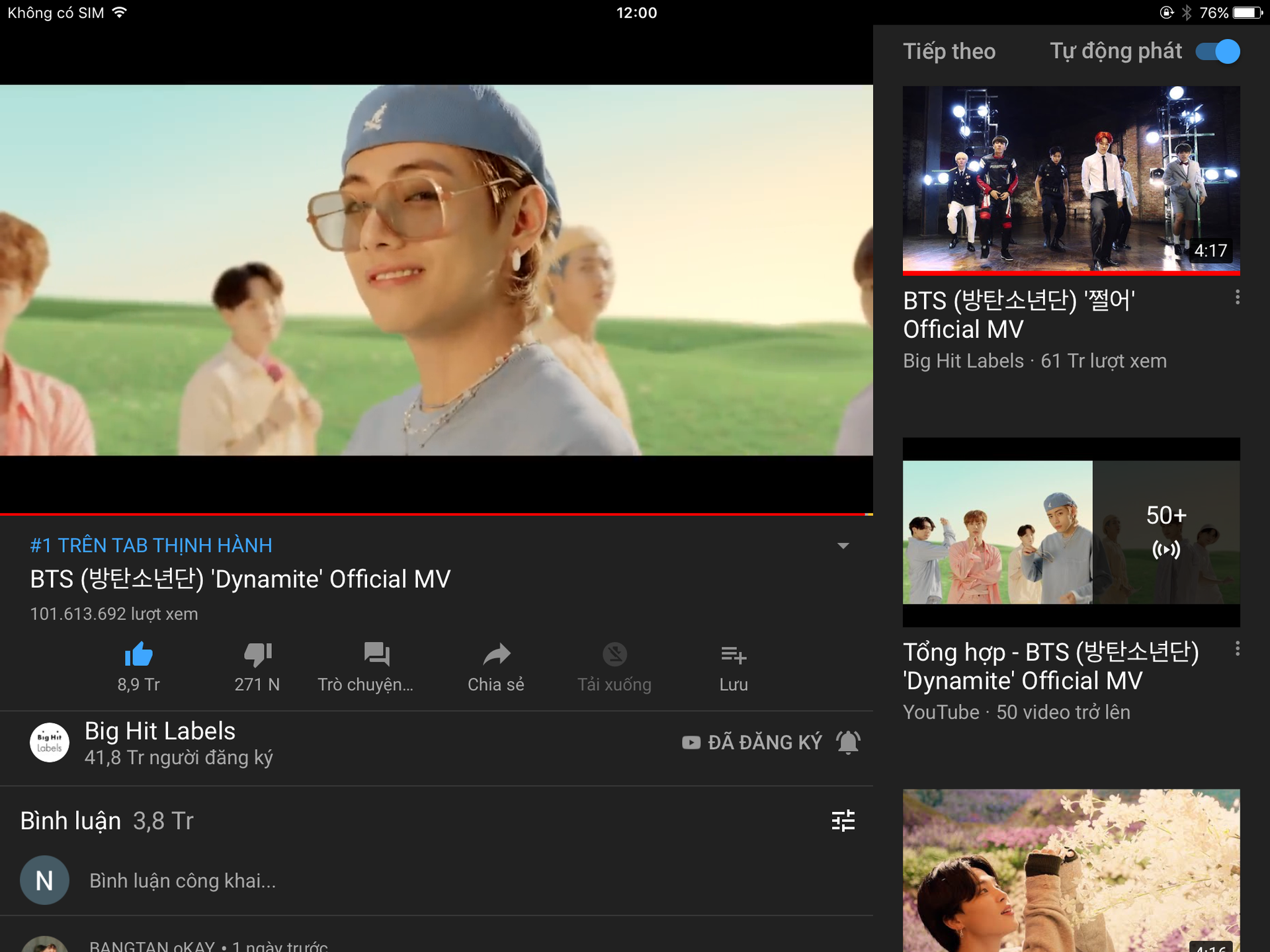
Task: Tap the Tải xuống download icon
Action: click(614, 654)
